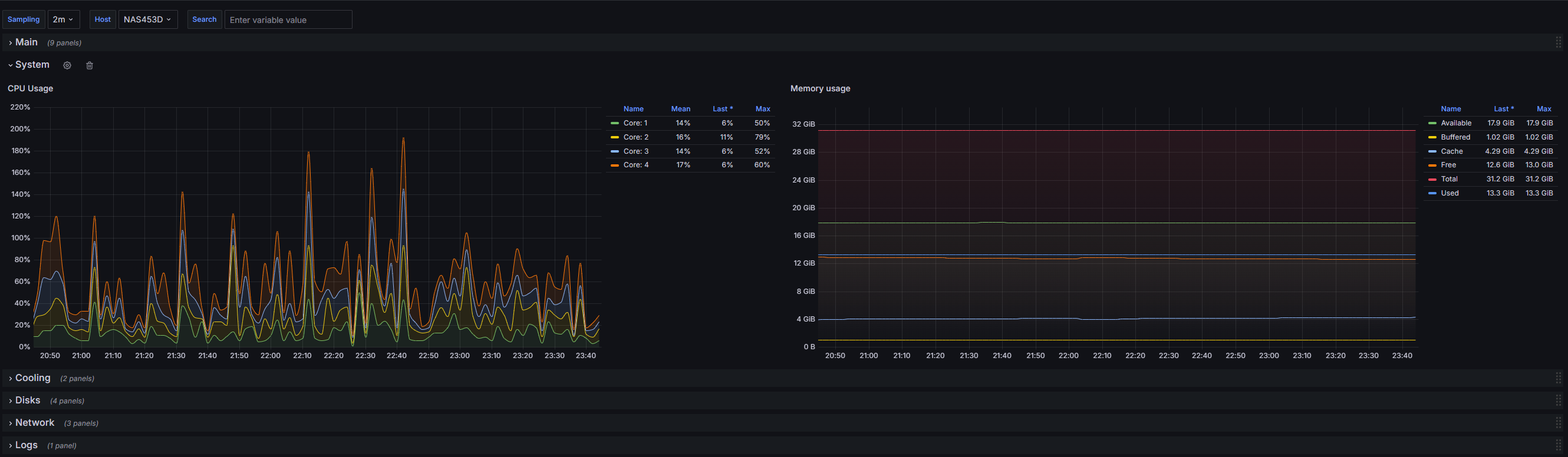
Task: Sort Memory legend by Name column
Action: click(x=1451, y=109)
